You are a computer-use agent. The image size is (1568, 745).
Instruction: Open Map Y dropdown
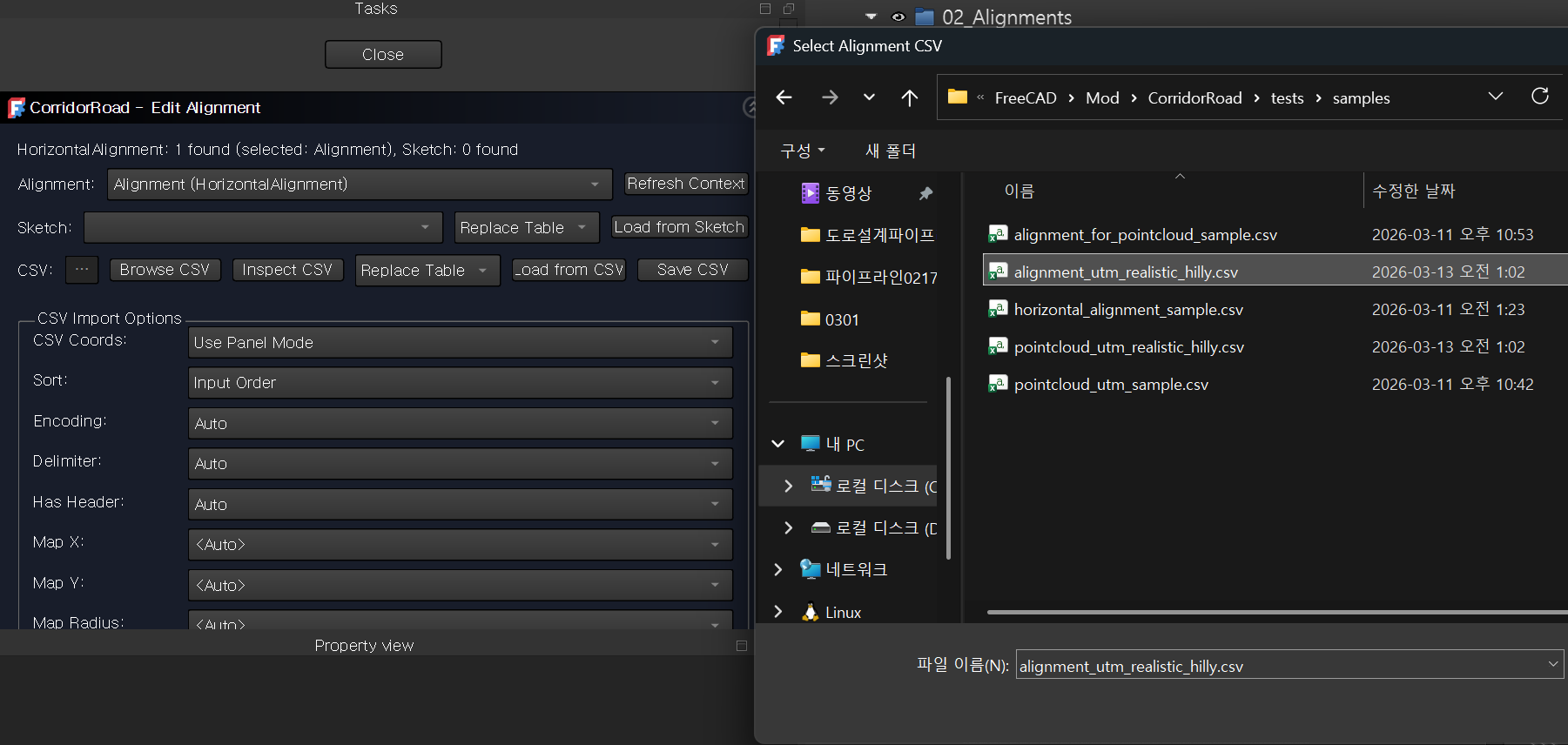[x=460, y=586]
